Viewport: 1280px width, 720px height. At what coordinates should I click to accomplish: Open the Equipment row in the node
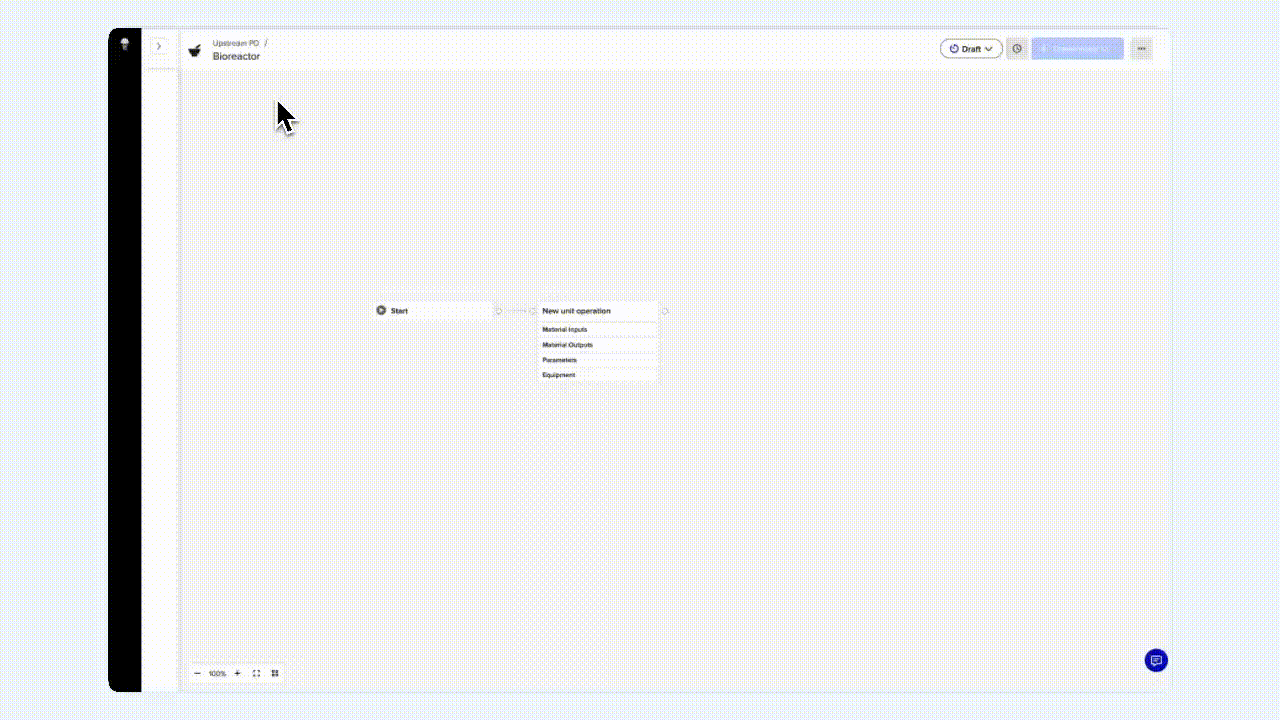[x=597, y=375]
